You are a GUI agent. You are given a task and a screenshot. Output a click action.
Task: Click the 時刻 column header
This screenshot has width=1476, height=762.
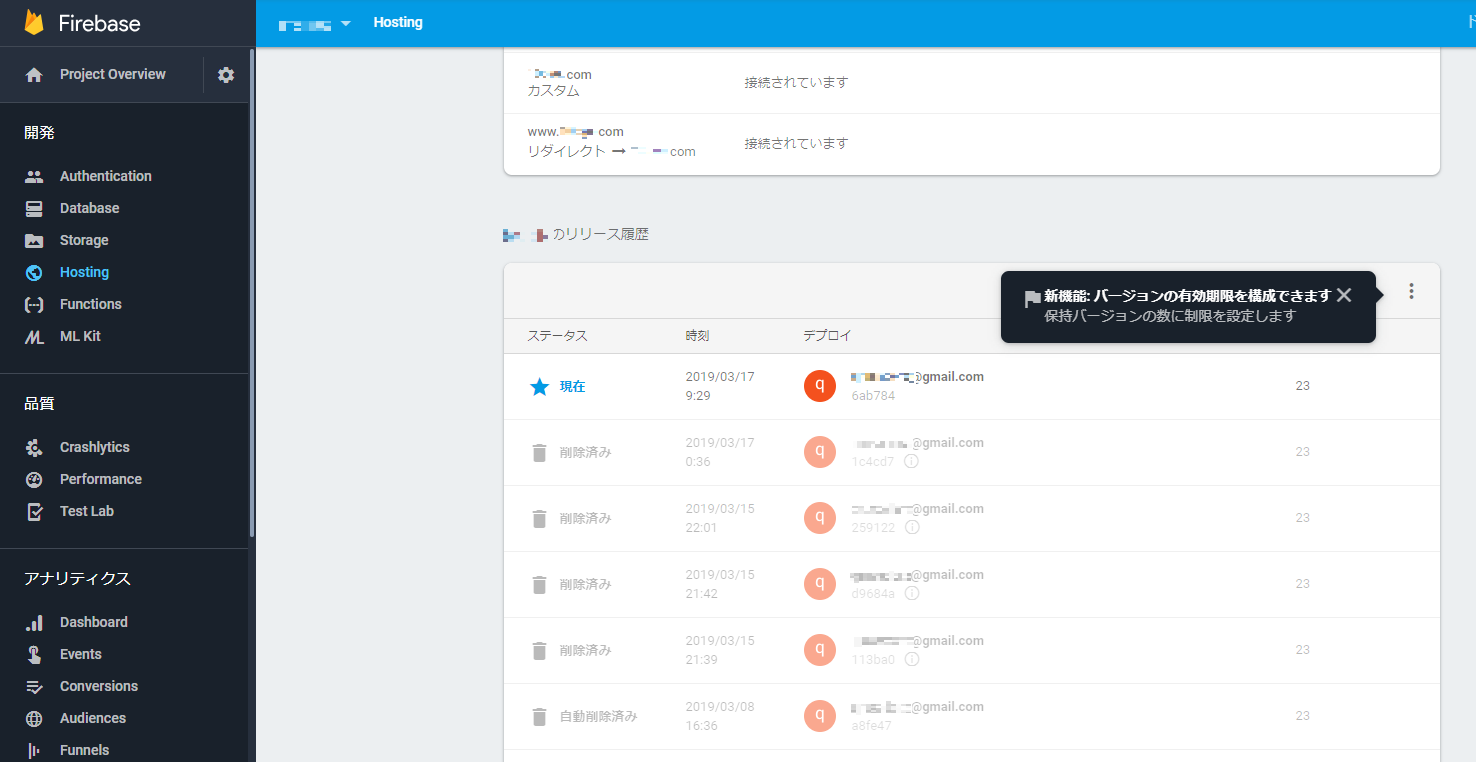point(697,336)
